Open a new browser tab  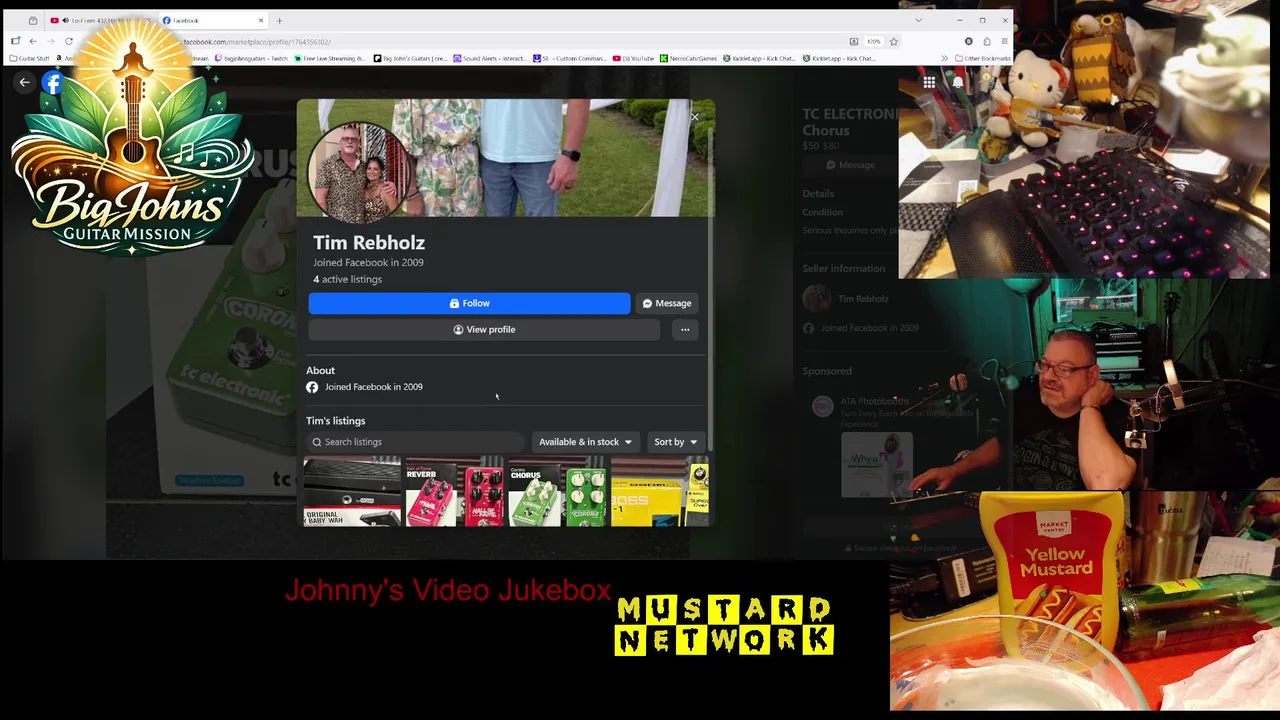(x=279, y=20)
